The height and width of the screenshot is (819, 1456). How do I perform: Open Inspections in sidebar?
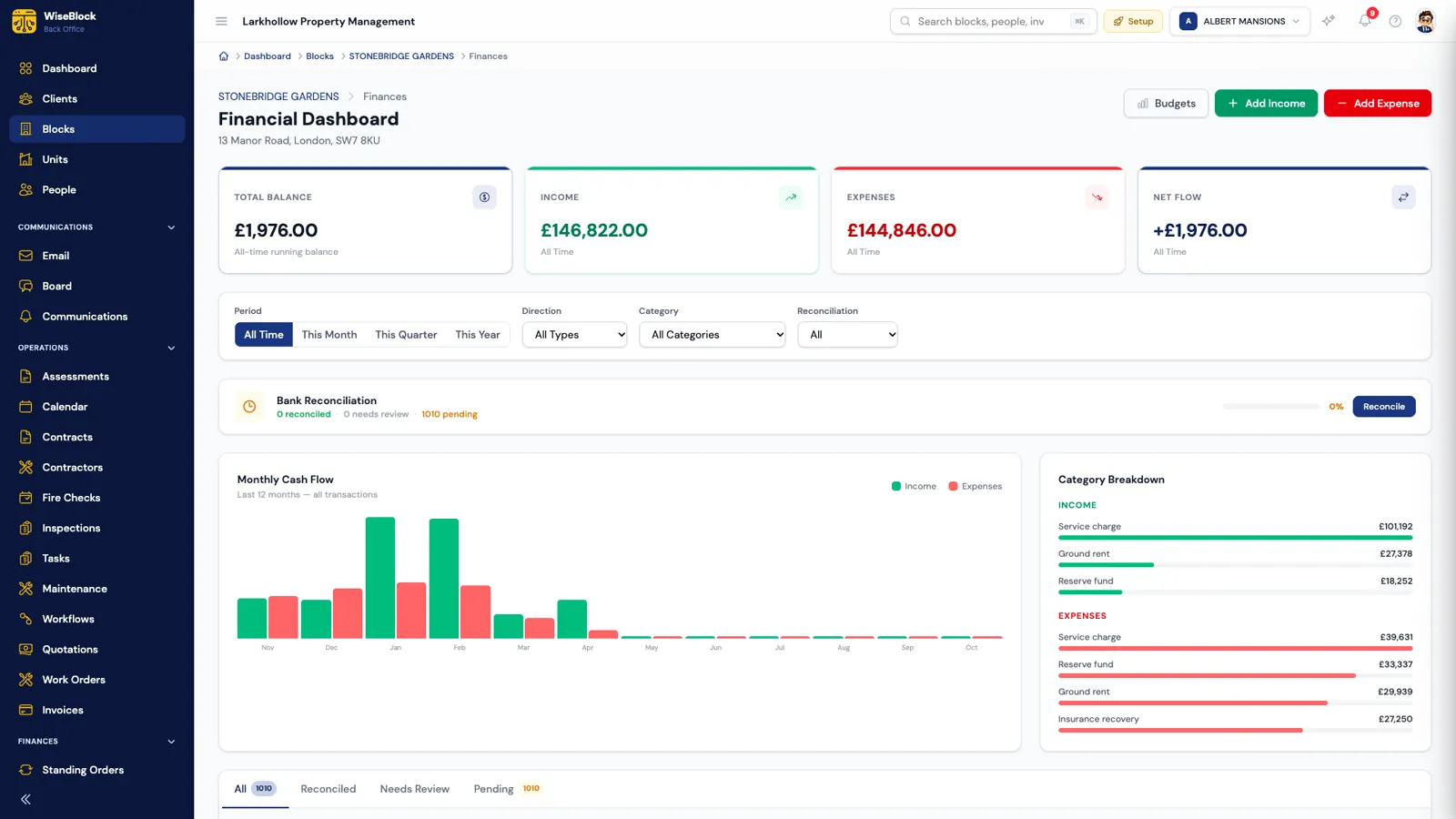(96, 528)
